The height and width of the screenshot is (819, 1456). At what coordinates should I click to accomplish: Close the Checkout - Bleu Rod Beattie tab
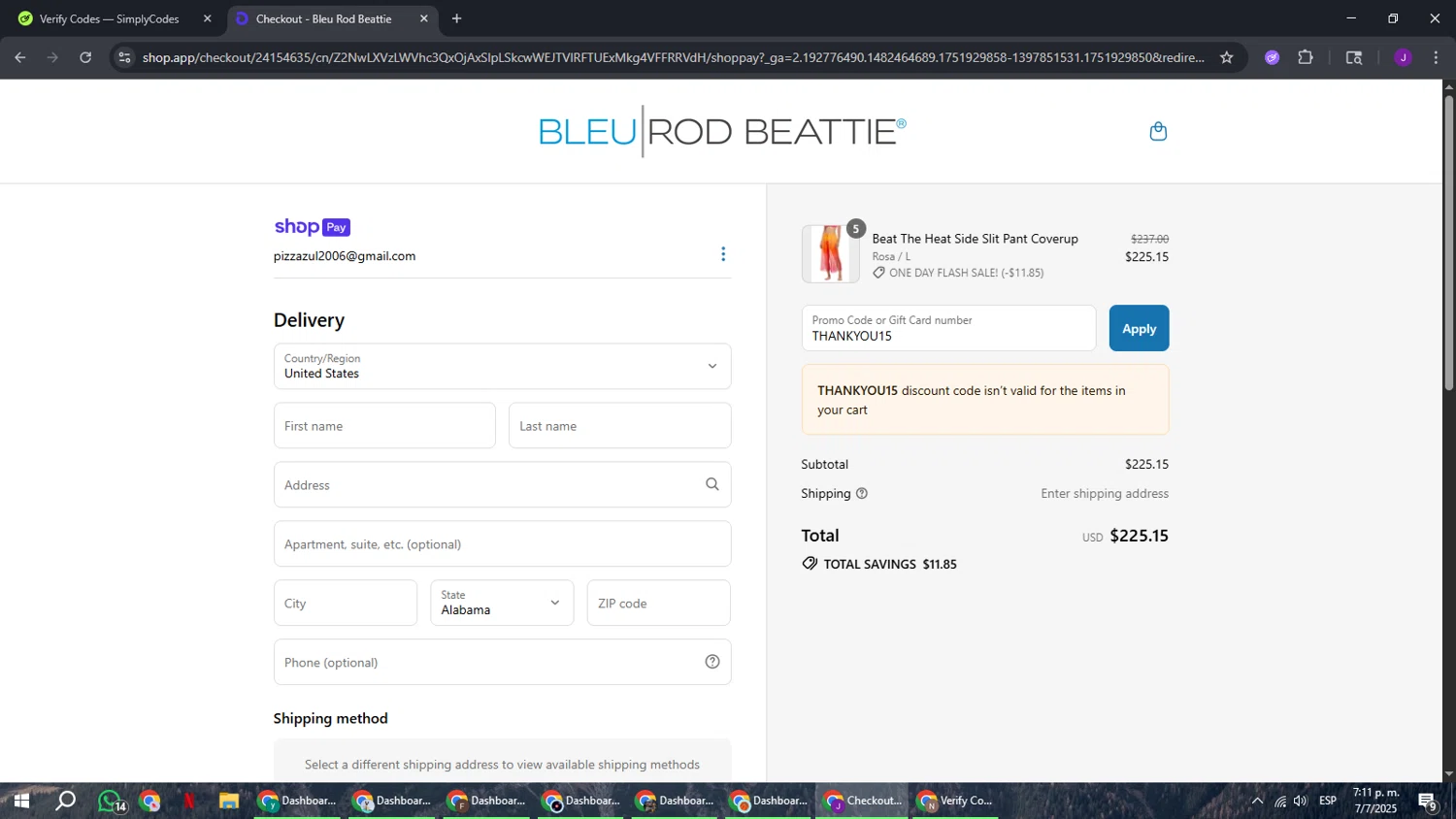pos(424,18)
